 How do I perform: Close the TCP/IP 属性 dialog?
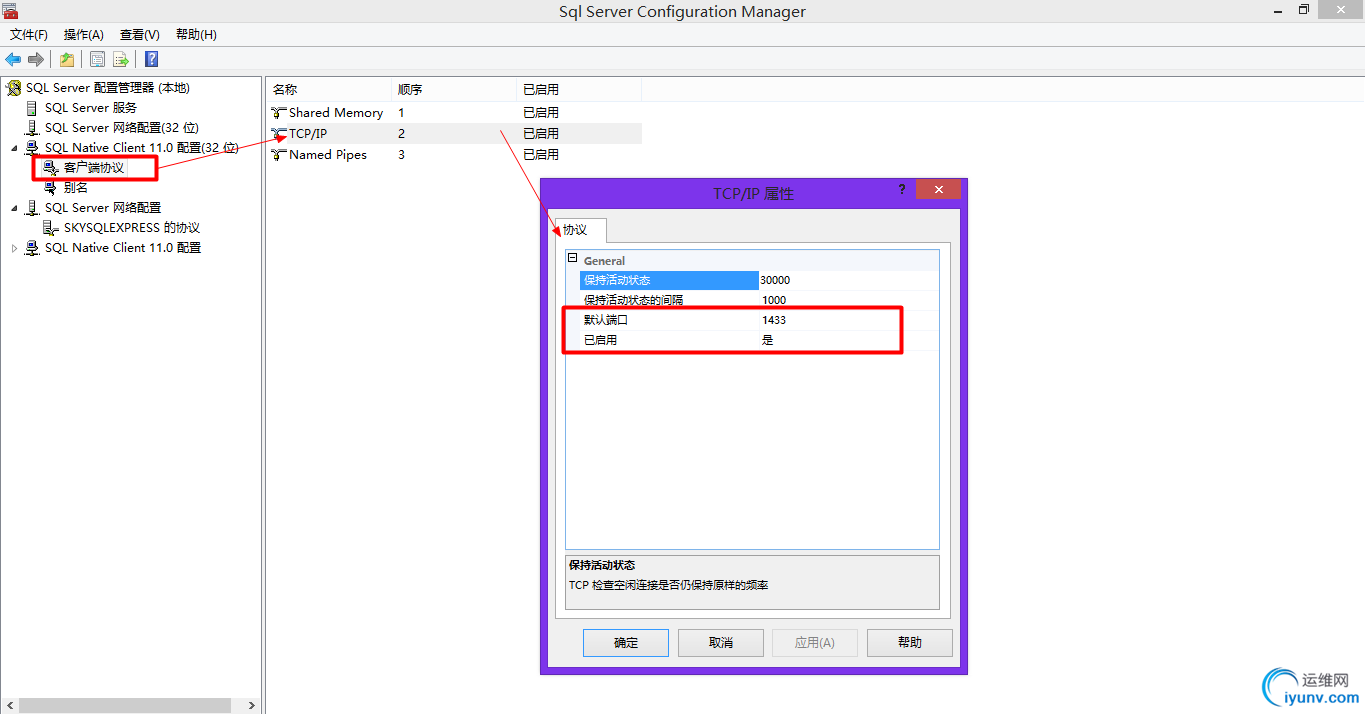click(939, 189)
